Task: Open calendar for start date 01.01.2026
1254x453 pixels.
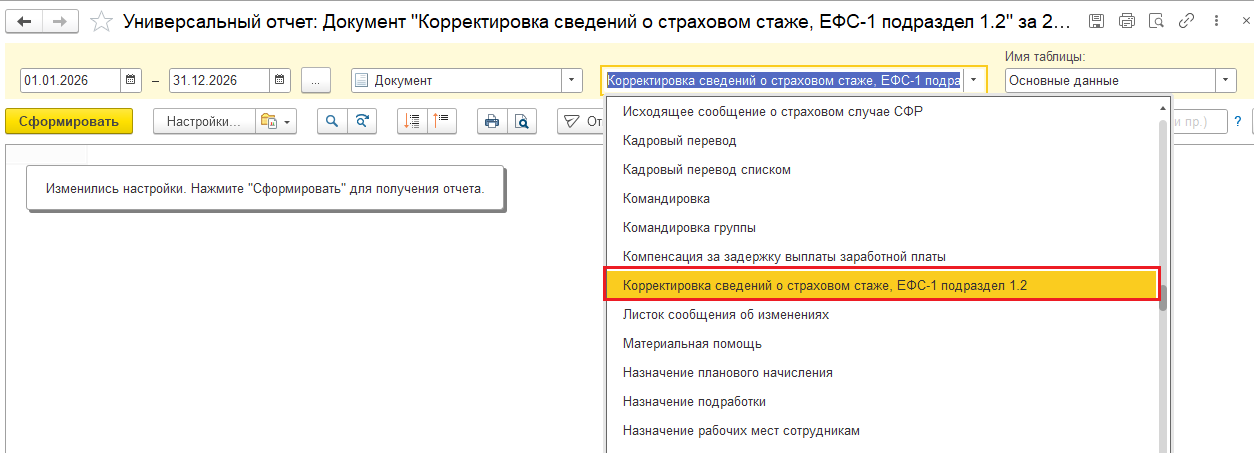Action: pyautogui.click(x=131, y=80)
